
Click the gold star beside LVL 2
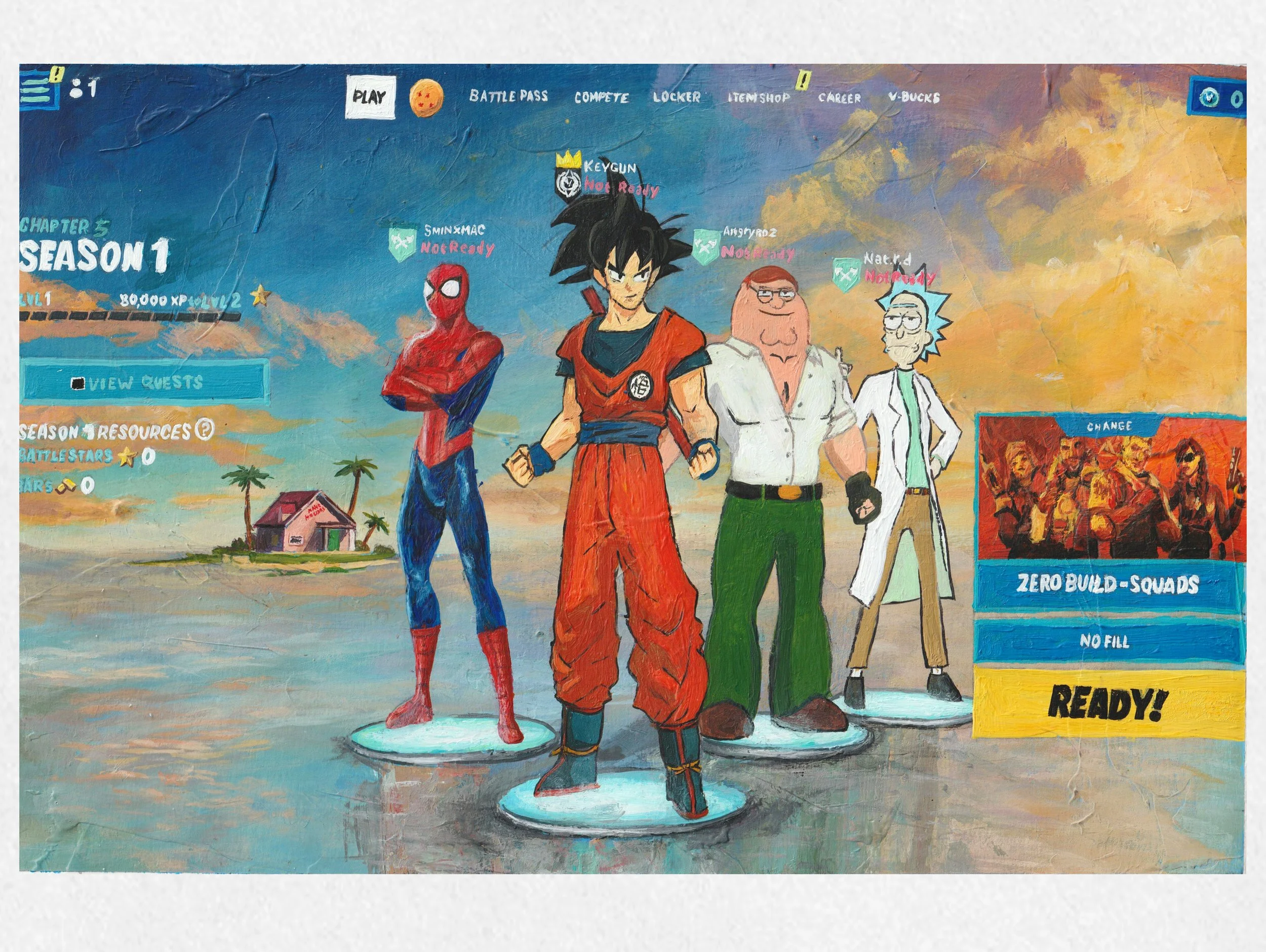(x=261, y=295)
